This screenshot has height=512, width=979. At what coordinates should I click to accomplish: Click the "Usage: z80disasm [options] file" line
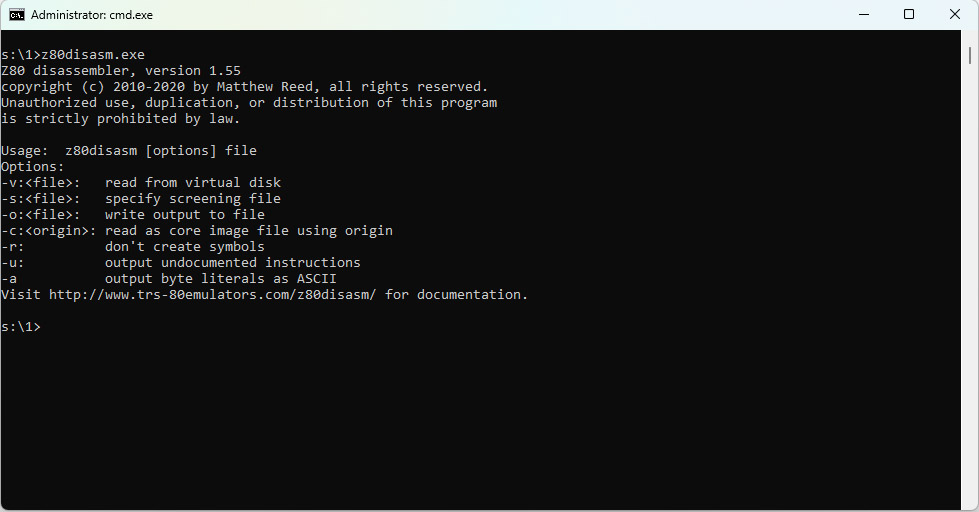[129, 151]
